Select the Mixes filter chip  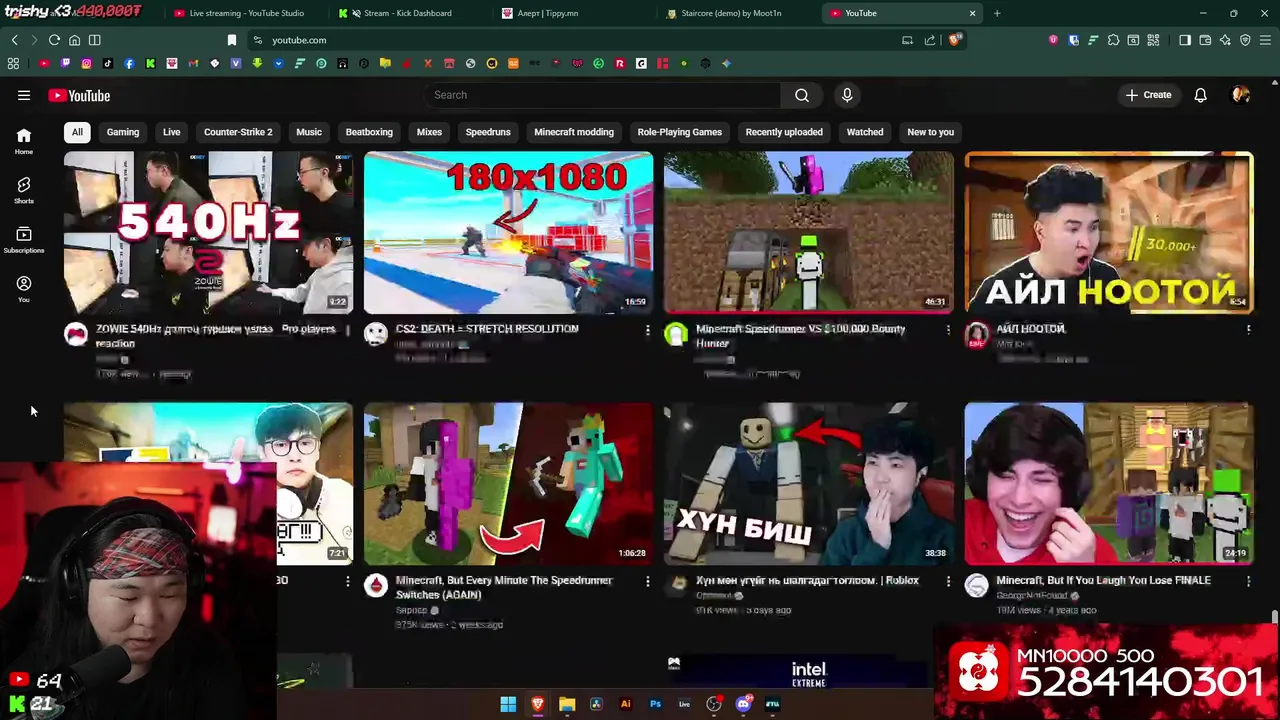pos(429,132)
